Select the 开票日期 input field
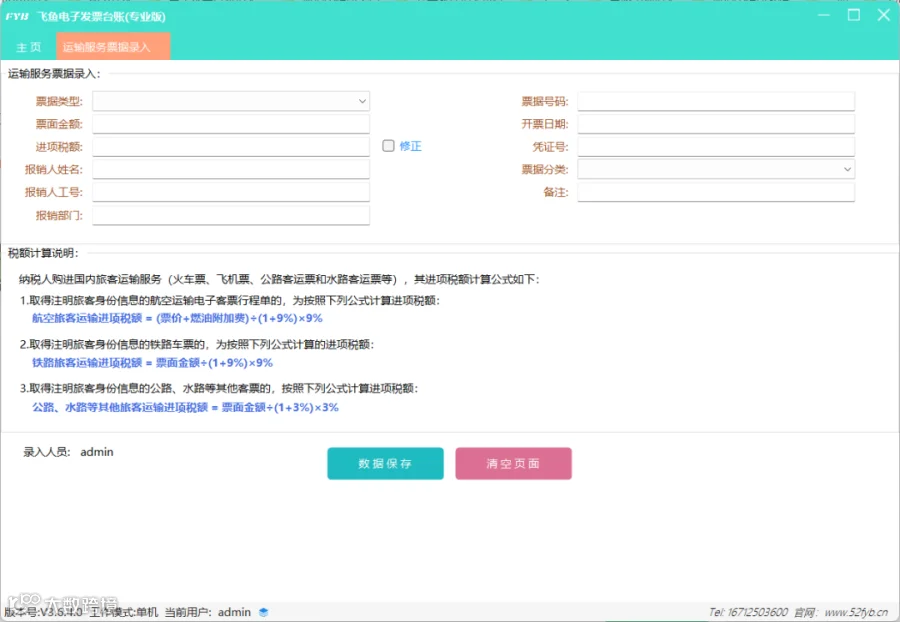900x622 pixels. click(x=716, y=124)
